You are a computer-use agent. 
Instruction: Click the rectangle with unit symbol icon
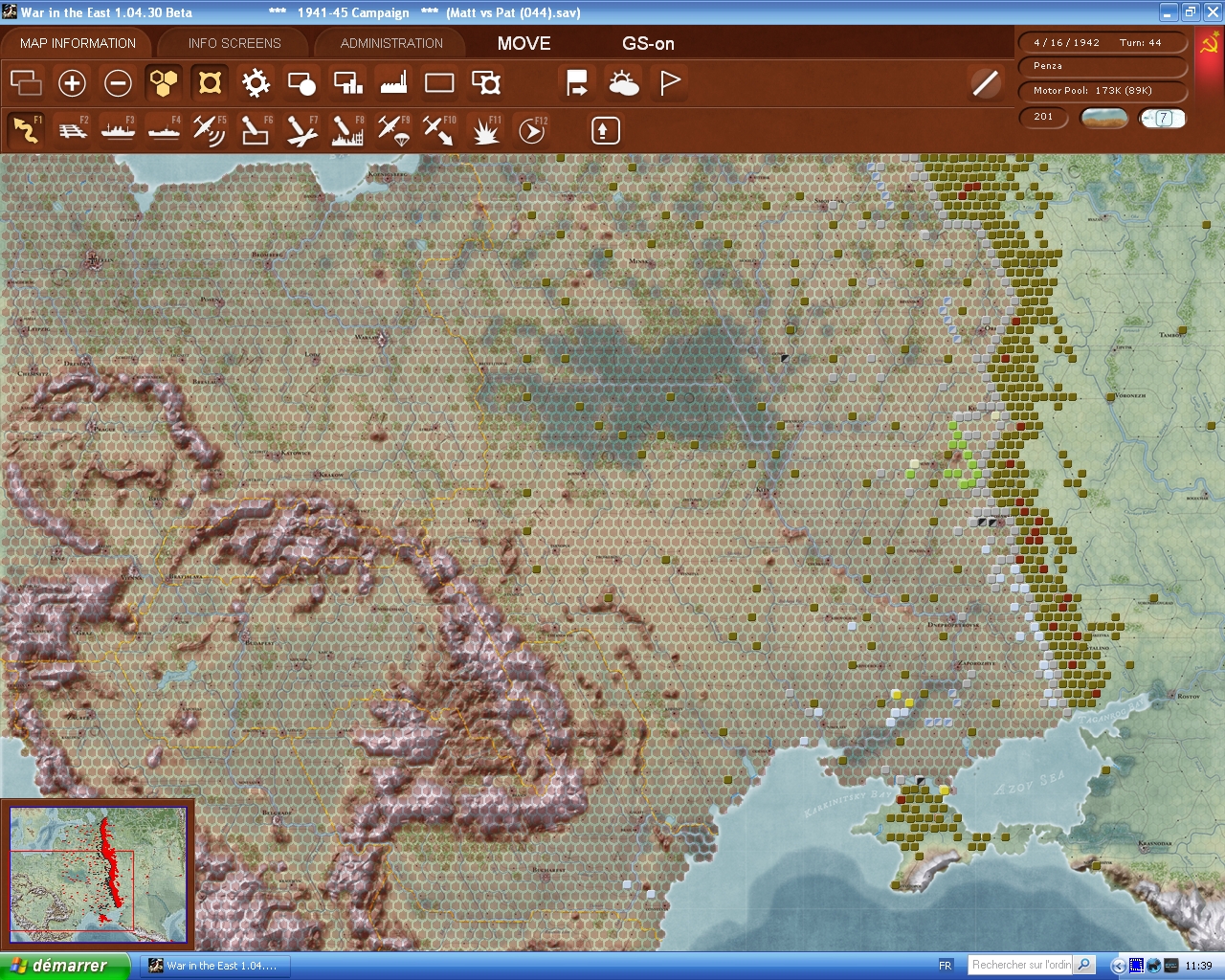tap(486, 83)
